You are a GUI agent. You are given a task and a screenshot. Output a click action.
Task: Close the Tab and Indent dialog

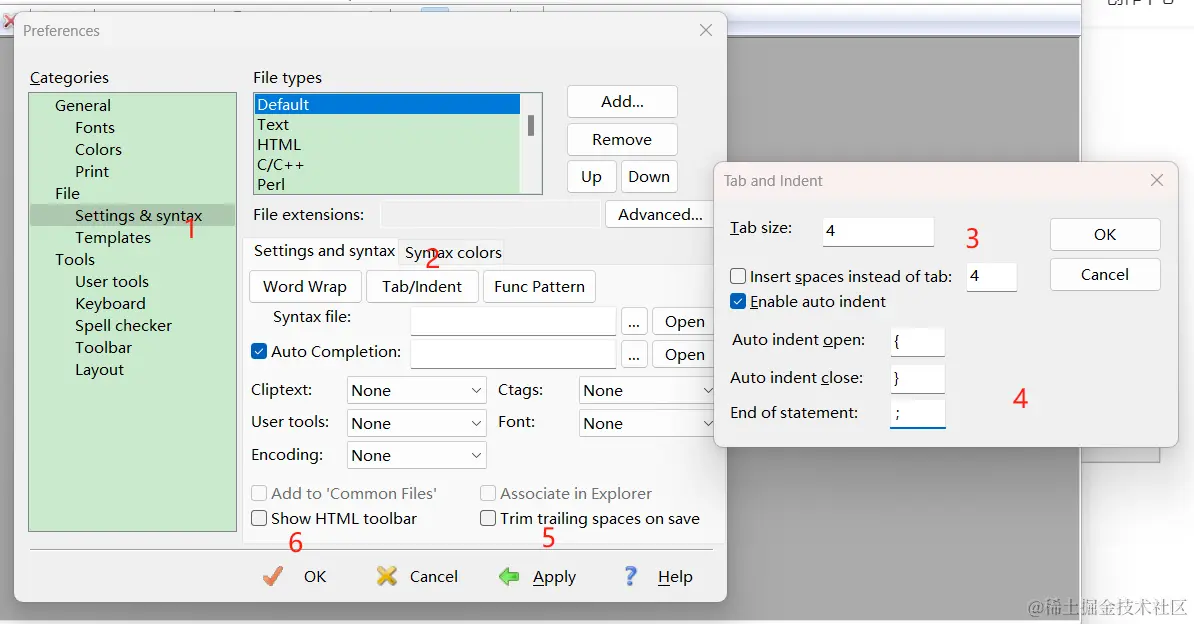click(x=1157, y=181)
